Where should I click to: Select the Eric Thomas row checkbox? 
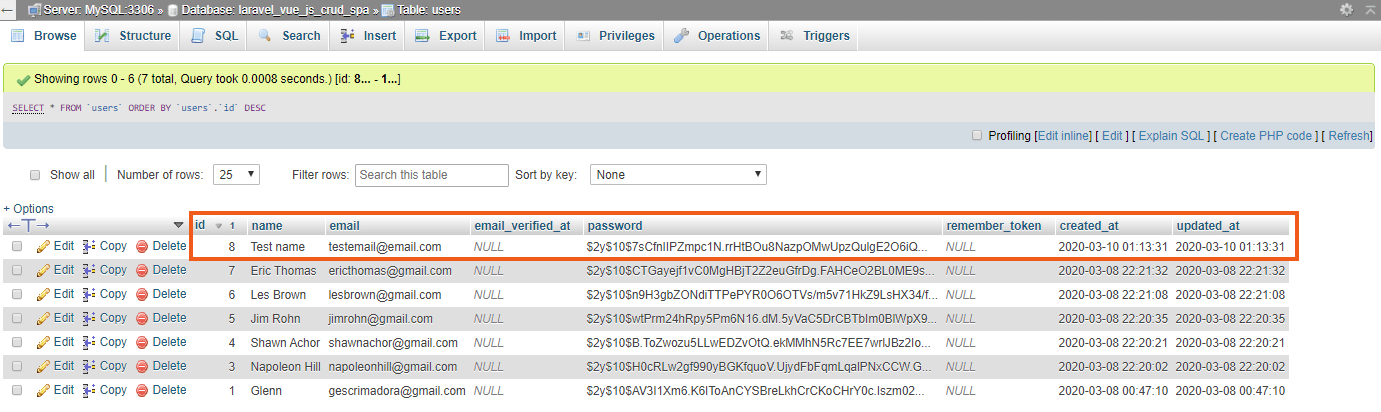coord(17,270)
